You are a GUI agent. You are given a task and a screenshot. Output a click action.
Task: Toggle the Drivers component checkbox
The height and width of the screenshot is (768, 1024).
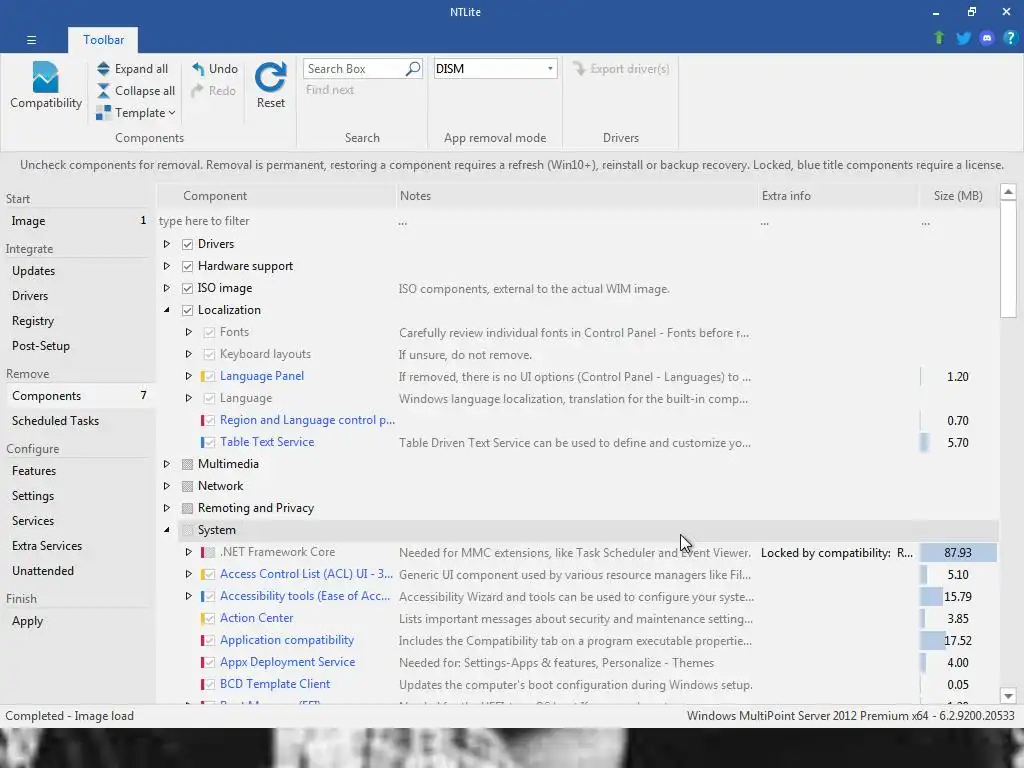click(x=187, y=244)
